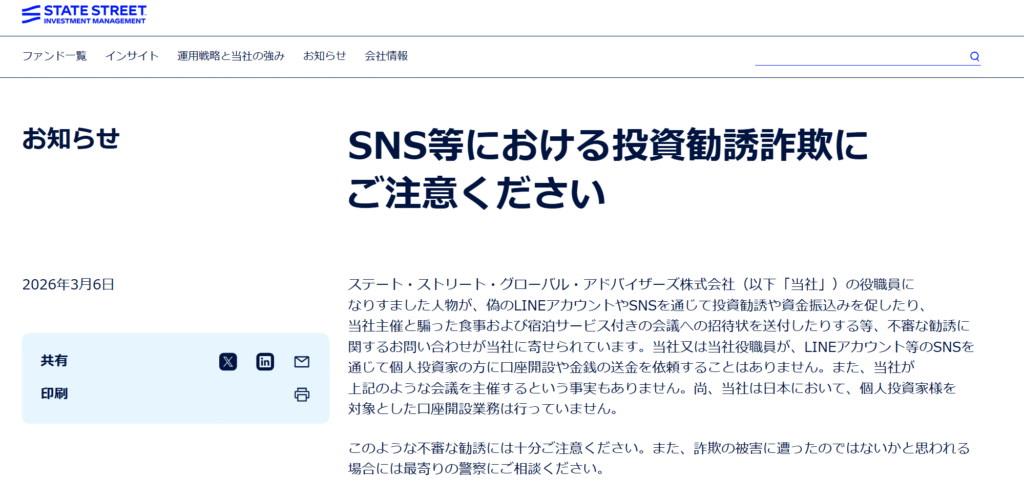The image size is (1024, 499).
Task: Share the notice on X
Action: 228,361
